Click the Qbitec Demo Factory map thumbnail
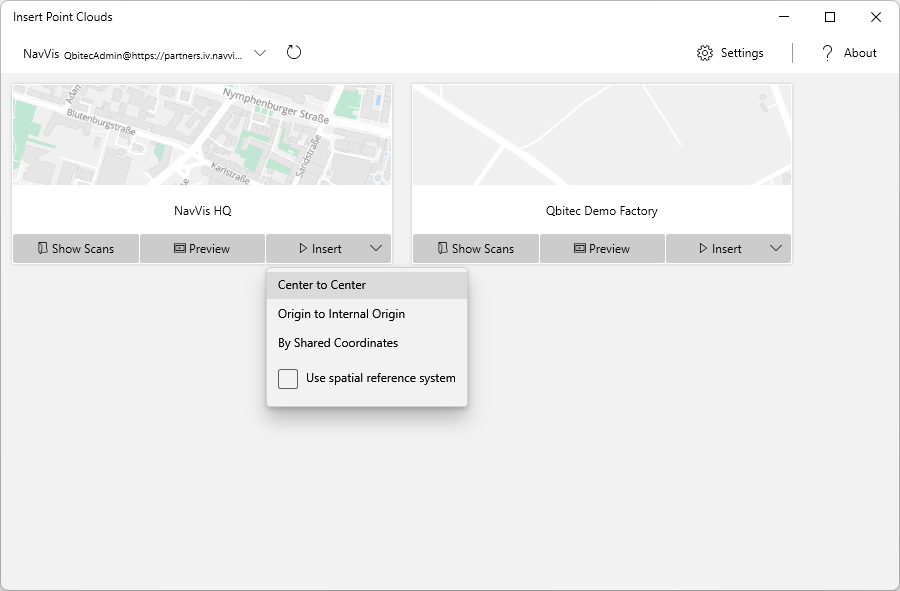900x591 pixels. pyautogui.click(x=602, y=135)
